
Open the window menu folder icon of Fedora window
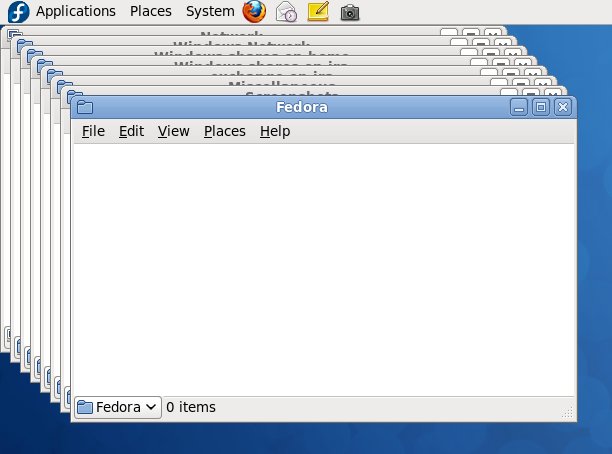pos(85,107)
